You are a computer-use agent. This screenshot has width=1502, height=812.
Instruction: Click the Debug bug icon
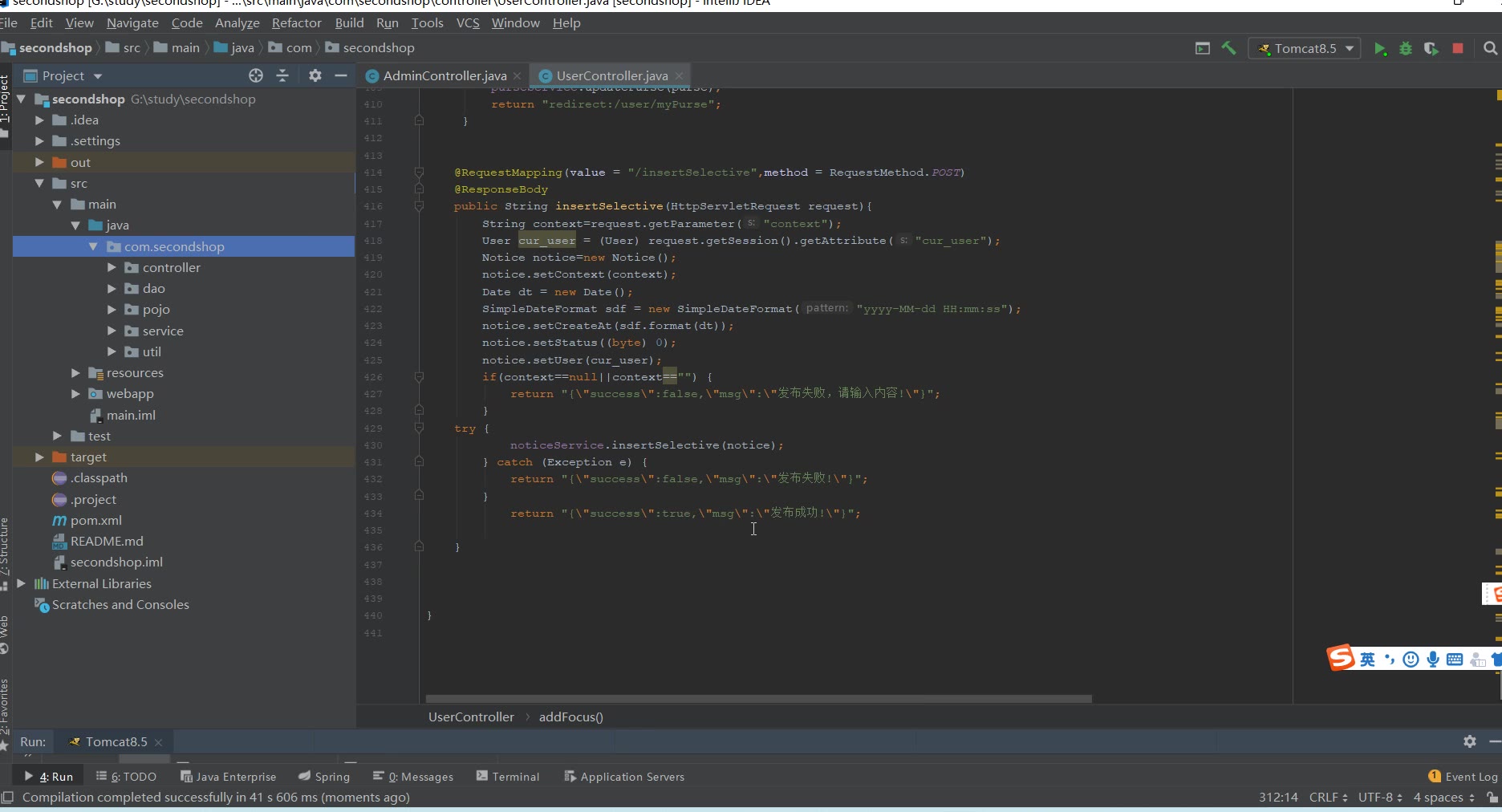pyautogui.click(x=1406, y=49)
